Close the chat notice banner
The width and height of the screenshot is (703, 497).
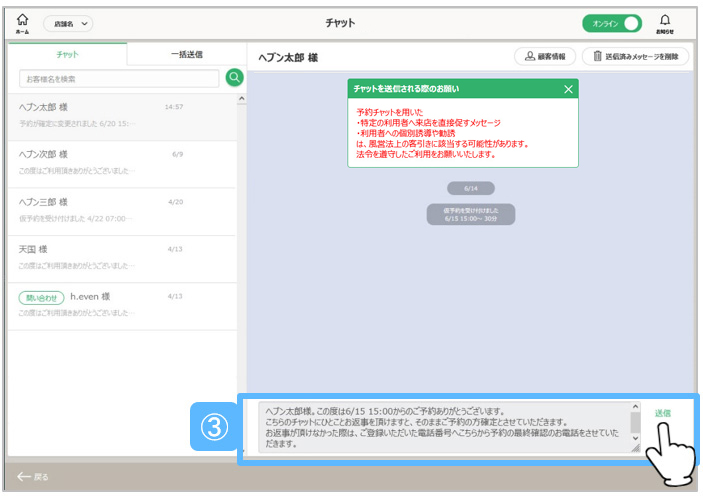(x=568, y=89)
